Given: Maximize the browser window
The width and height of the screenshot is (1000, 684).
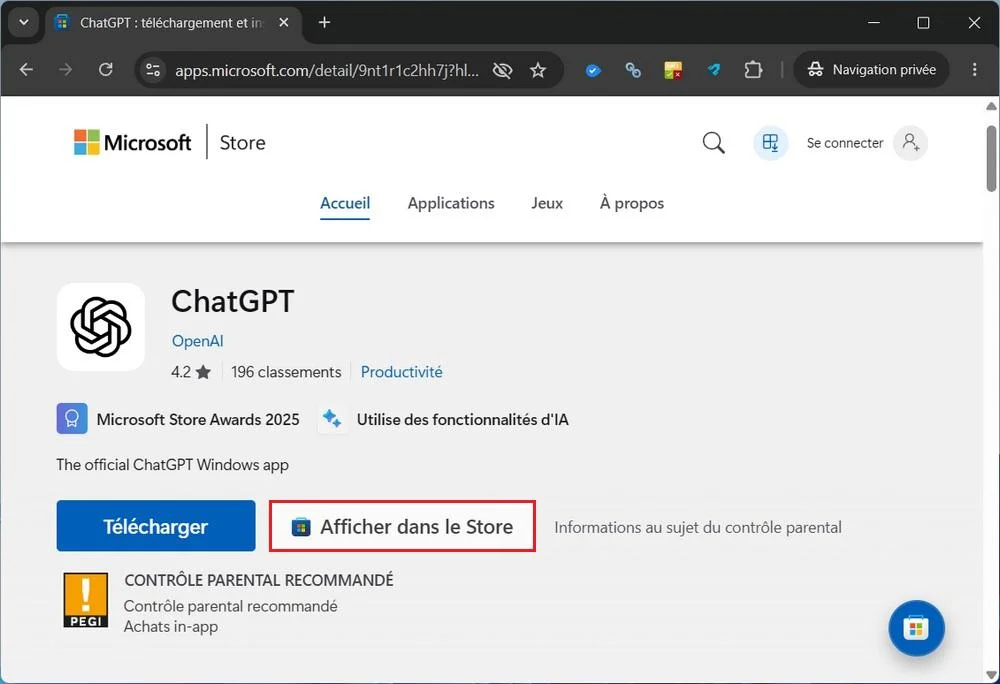Looking at the screenshot, I should tap(923, 22).
